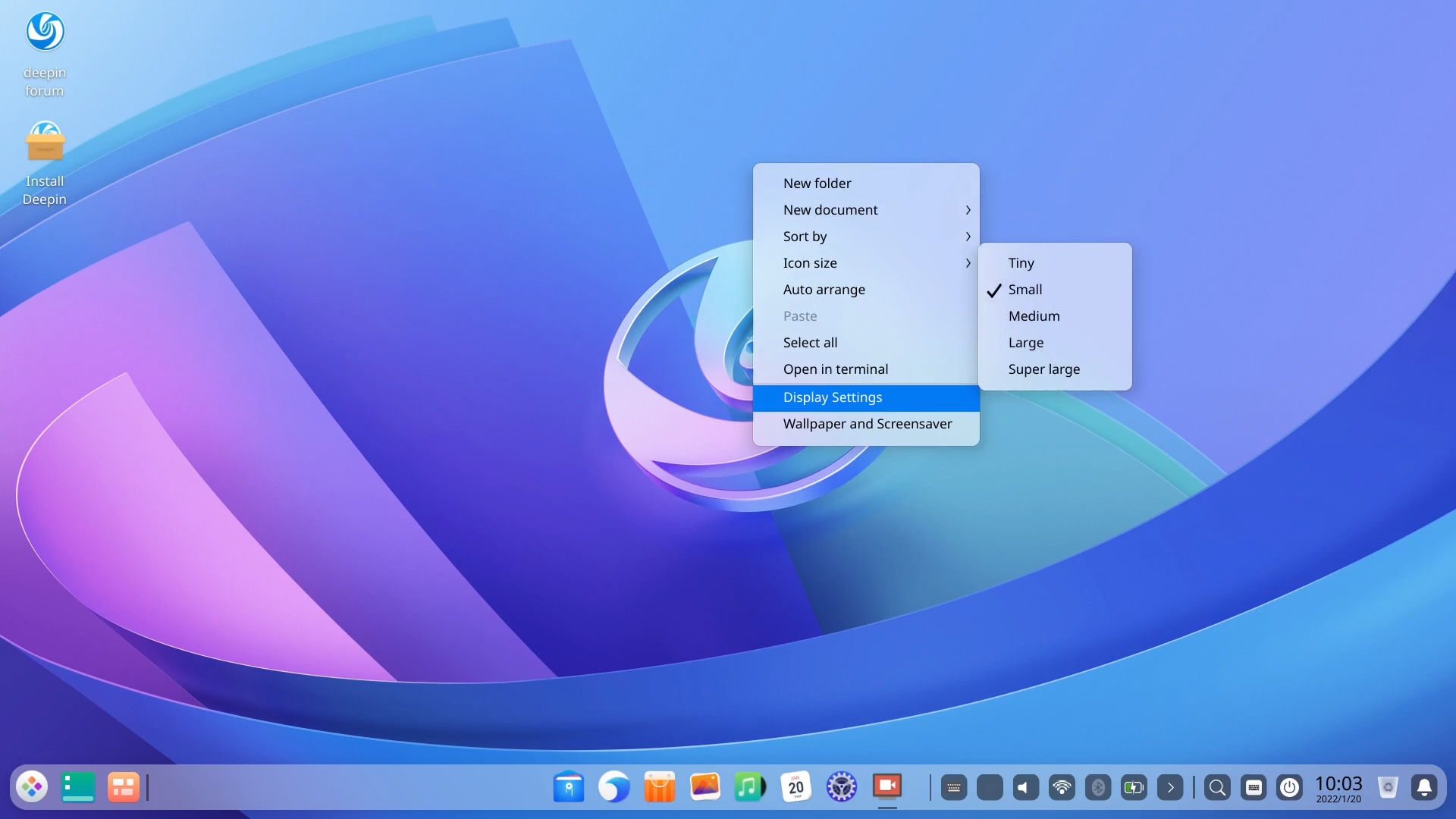Image resolution: width=1456 pixels, height=819 pixels.
Task: Click the screen recorder dock icon
Action: coord(887,787)
